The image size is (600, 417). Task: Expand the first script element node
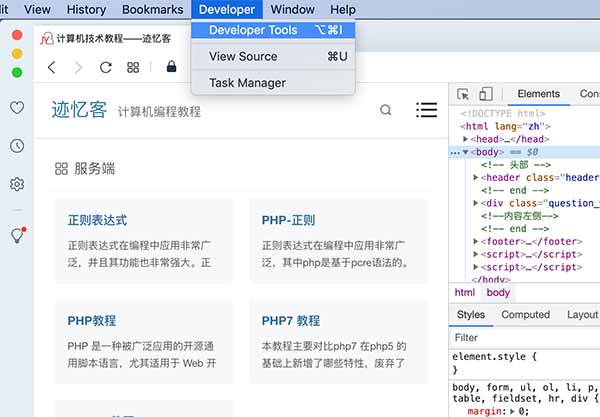tap(475, 254)
